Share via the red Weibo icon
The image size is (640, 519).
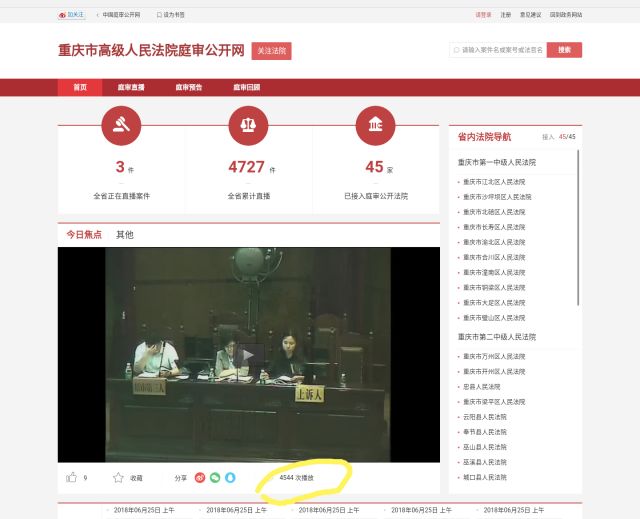[200, 477]
